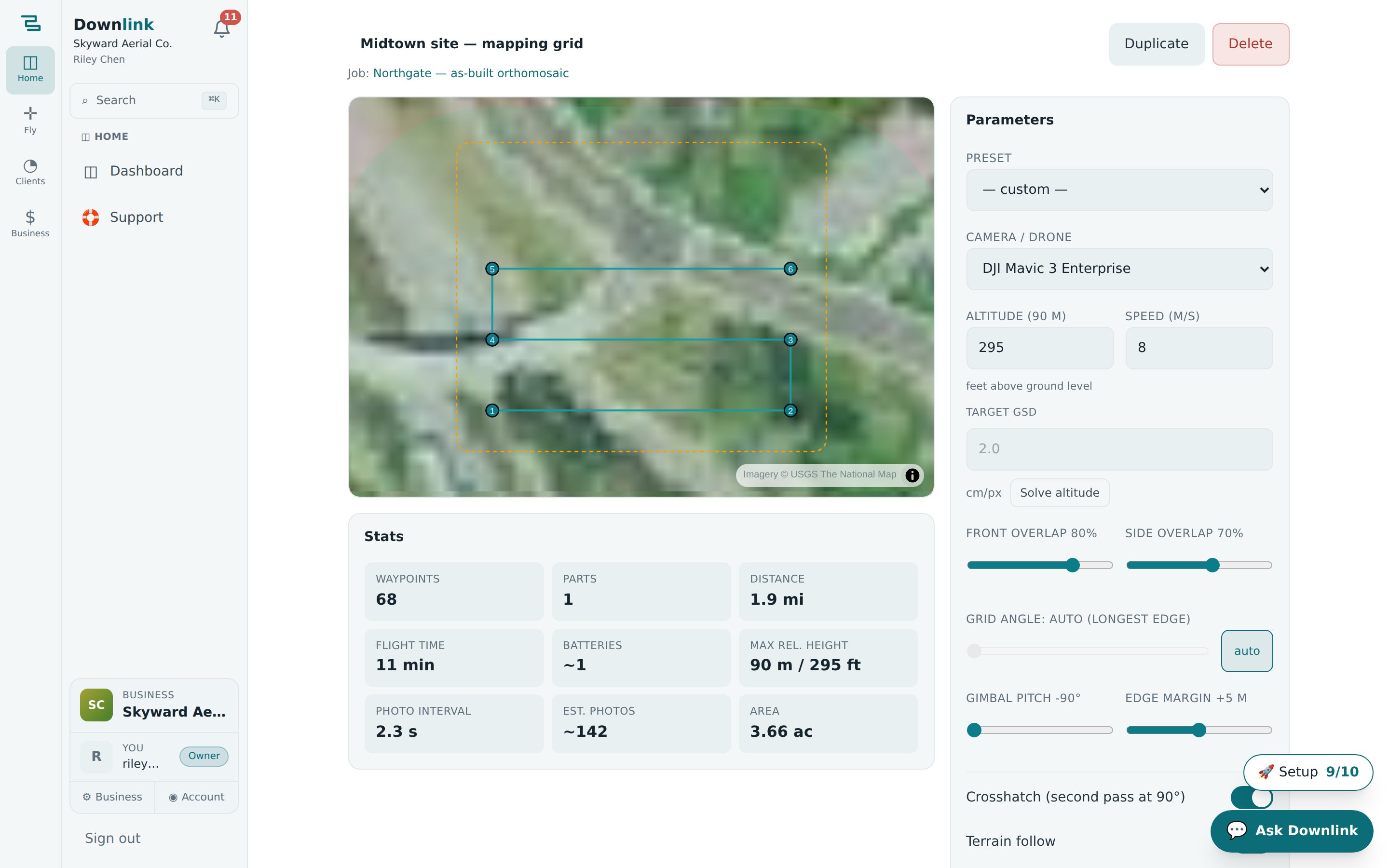1389x868 pixels.
Task: Click the Altitude field showing 295
Action: click(1039, 348)
